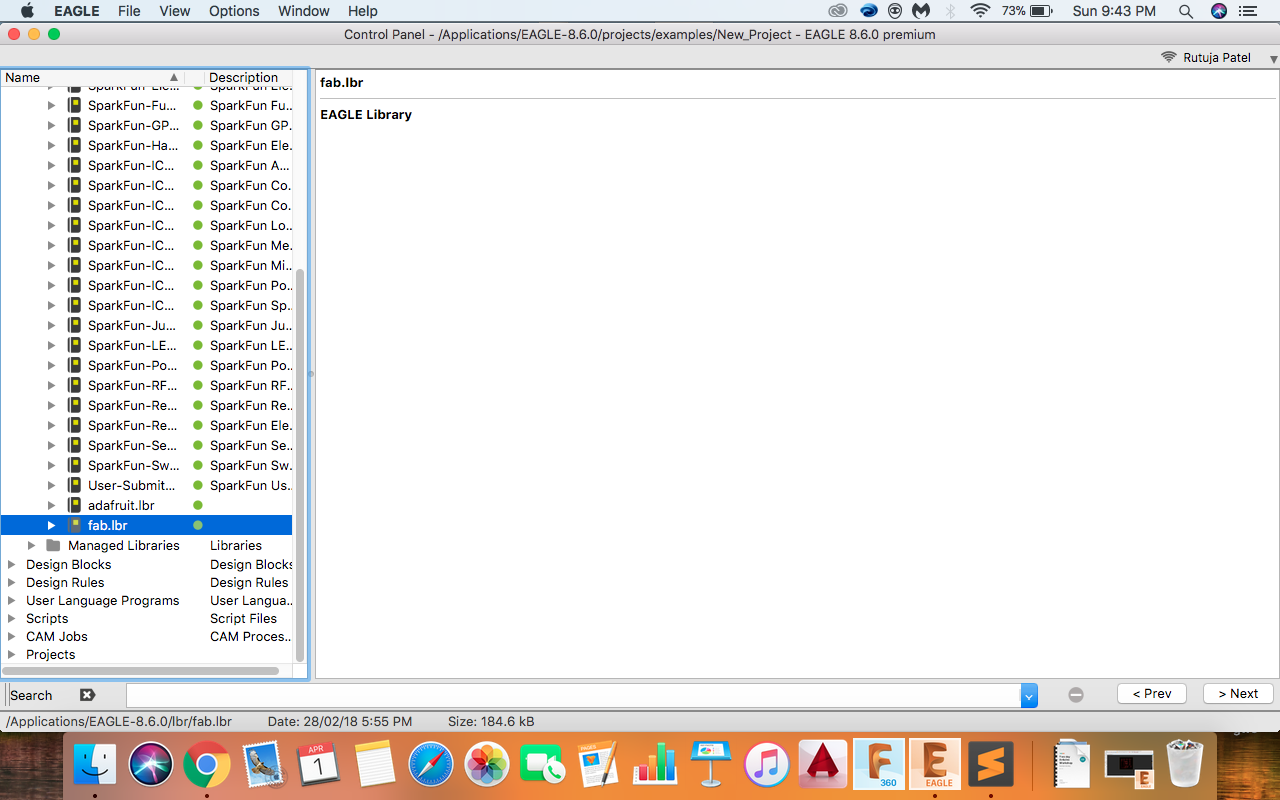
Task: Open the Help menu
Action: (363, 11)
